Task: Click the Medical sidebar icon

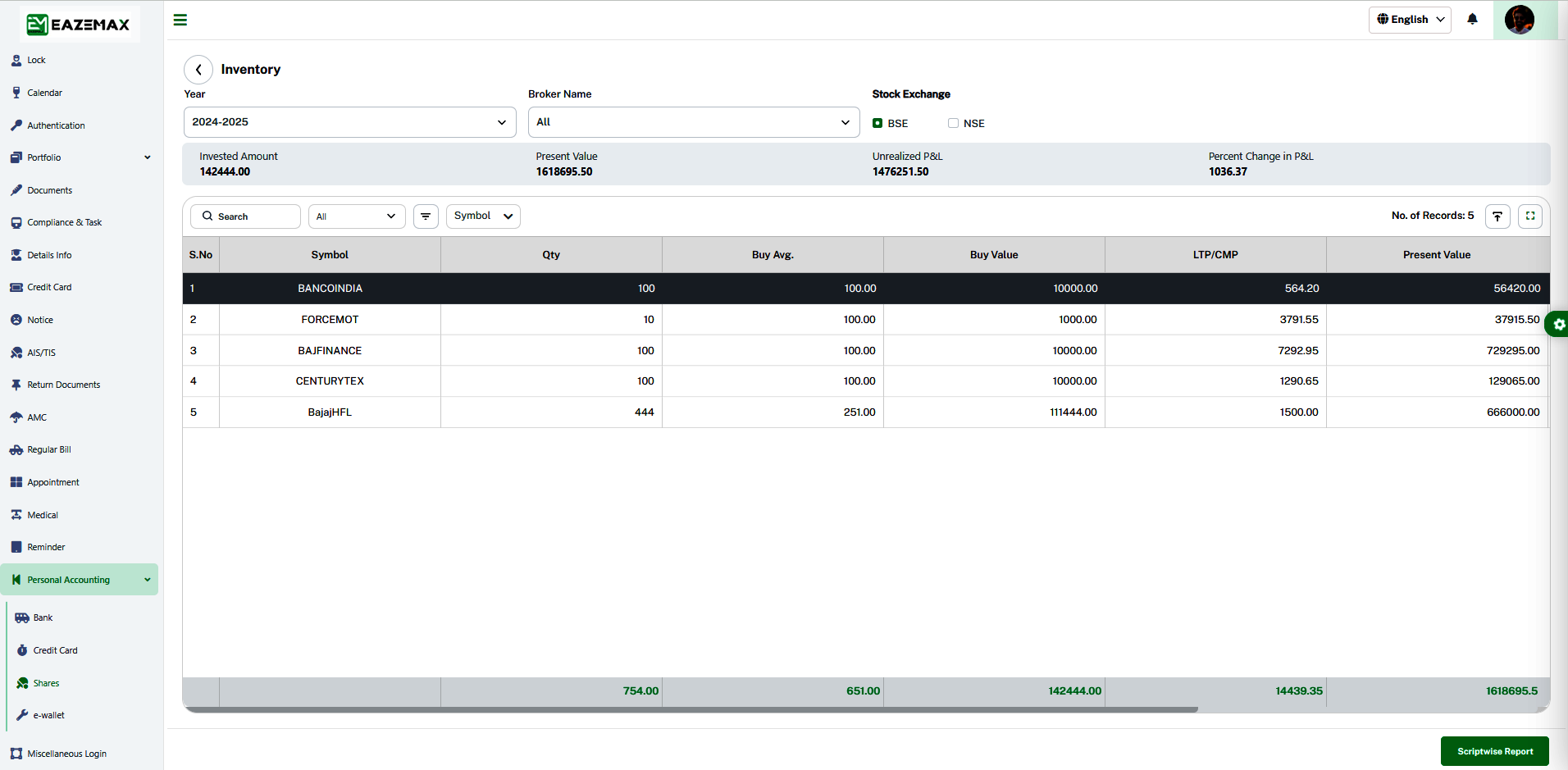Action: click(16, 515)
